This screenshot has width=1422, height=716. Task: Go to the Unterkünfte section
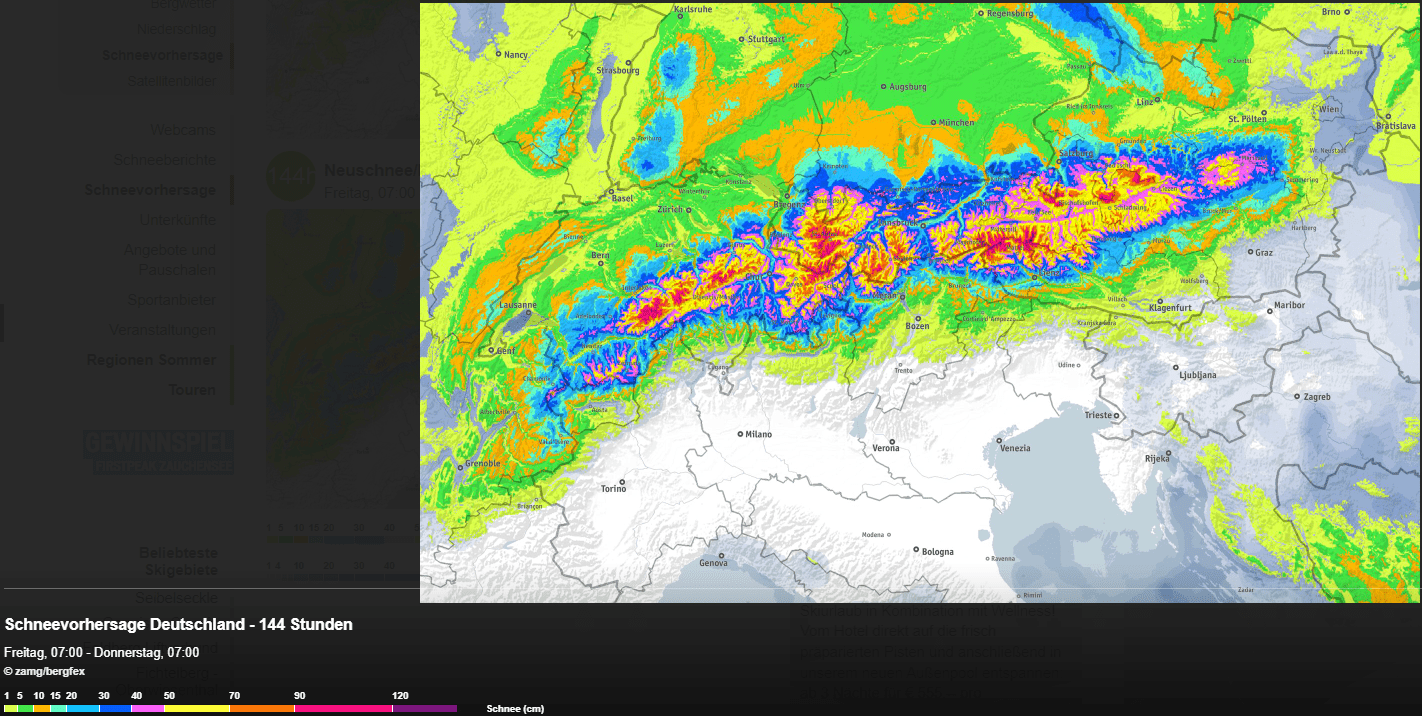[x=177, y=220]
